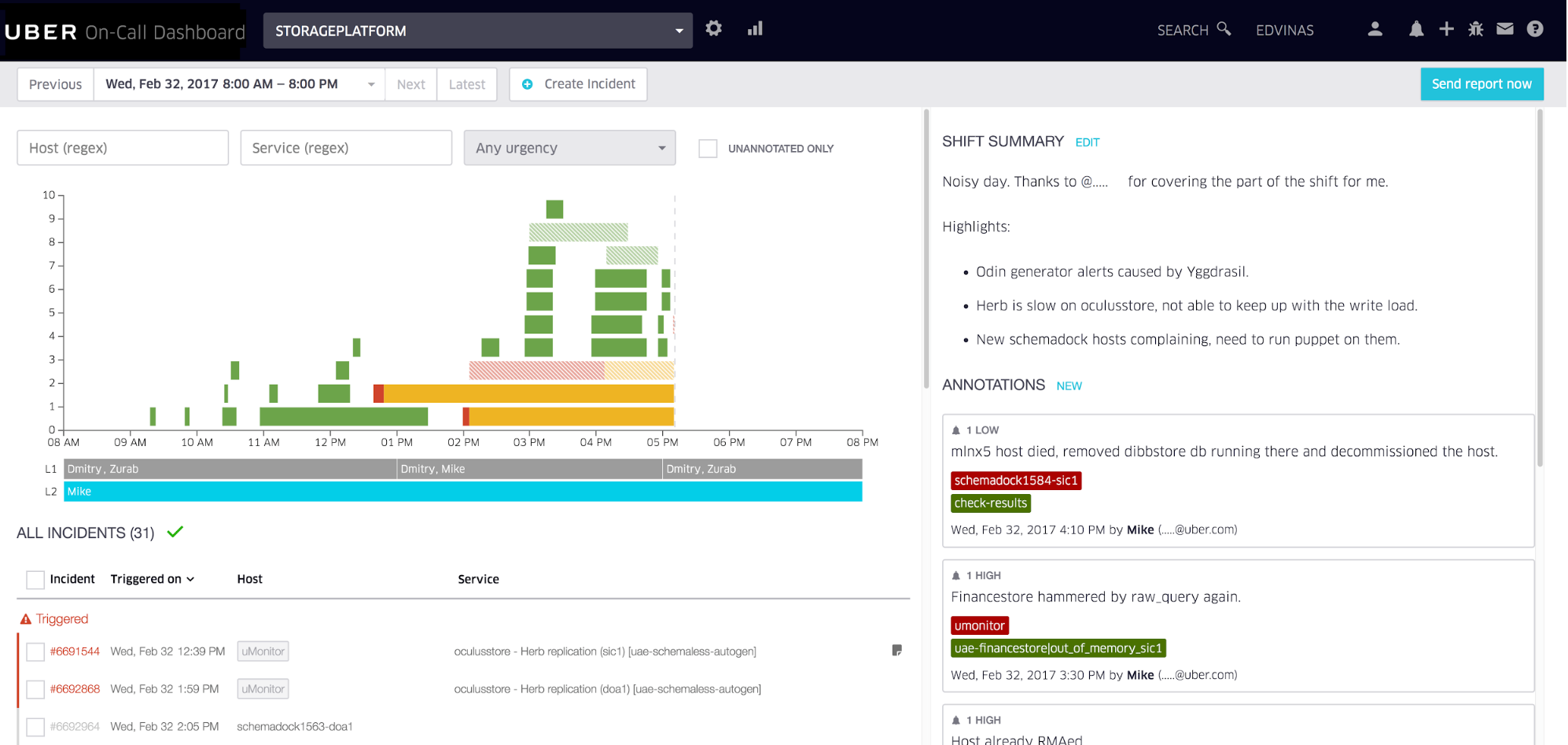
Task: Open incident #6692868 link
Action: [x=75, y=689]
